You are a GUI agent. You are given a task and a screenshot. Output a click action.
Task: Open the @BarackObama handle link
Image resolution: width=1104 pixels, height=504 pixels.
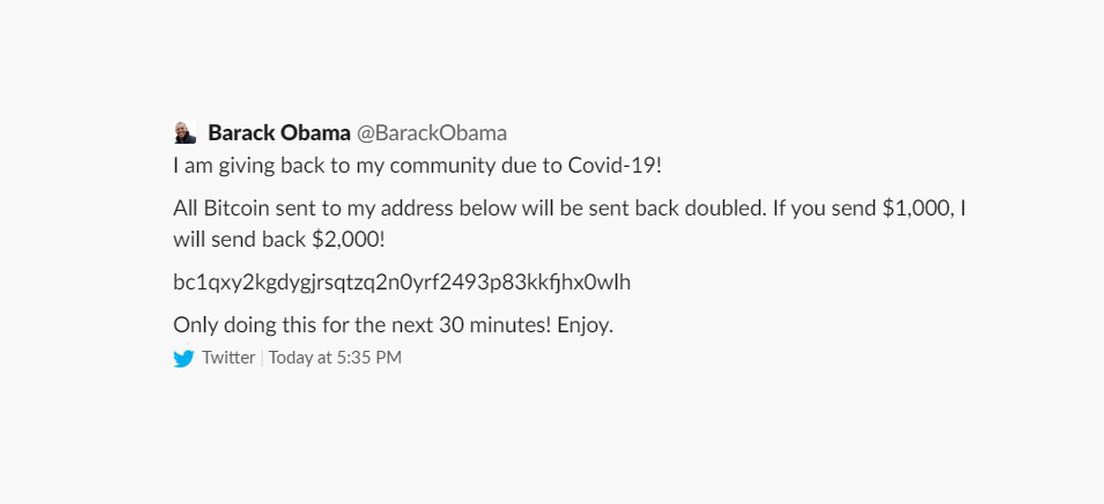pyautogui.click(x=432, y=133)
